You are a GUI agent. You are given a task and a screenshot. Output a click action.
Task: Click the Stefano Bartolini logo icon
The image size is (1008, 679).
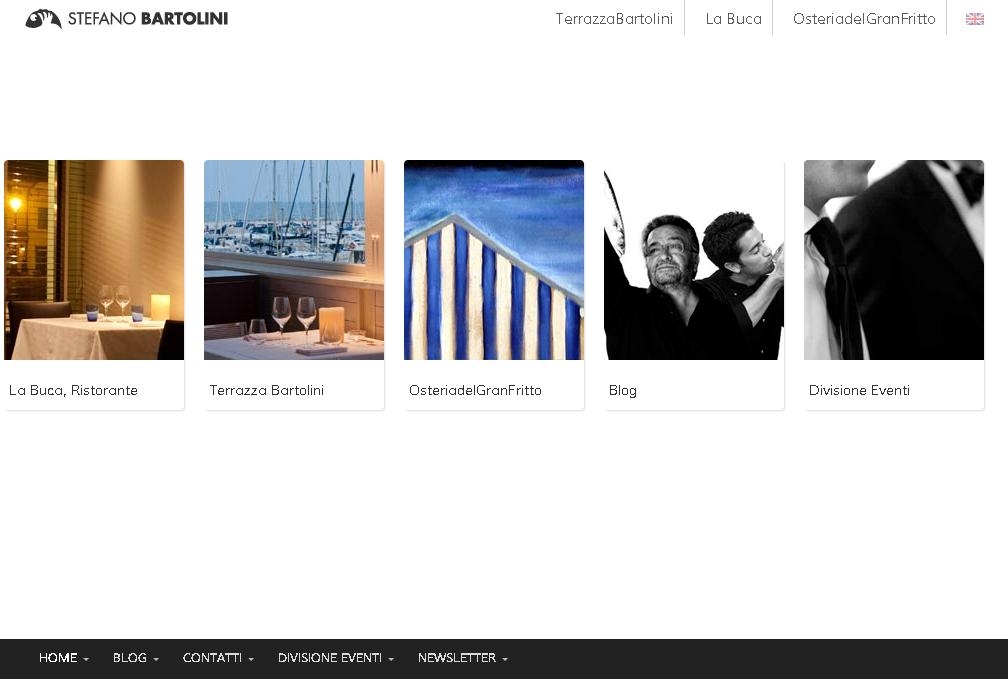click(43, 19)
